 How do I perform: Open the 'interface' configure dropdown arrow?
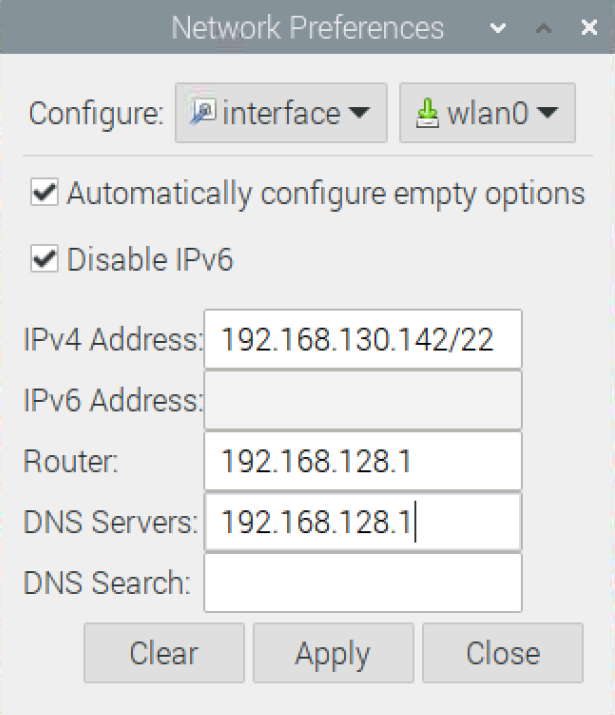[359, 112]
